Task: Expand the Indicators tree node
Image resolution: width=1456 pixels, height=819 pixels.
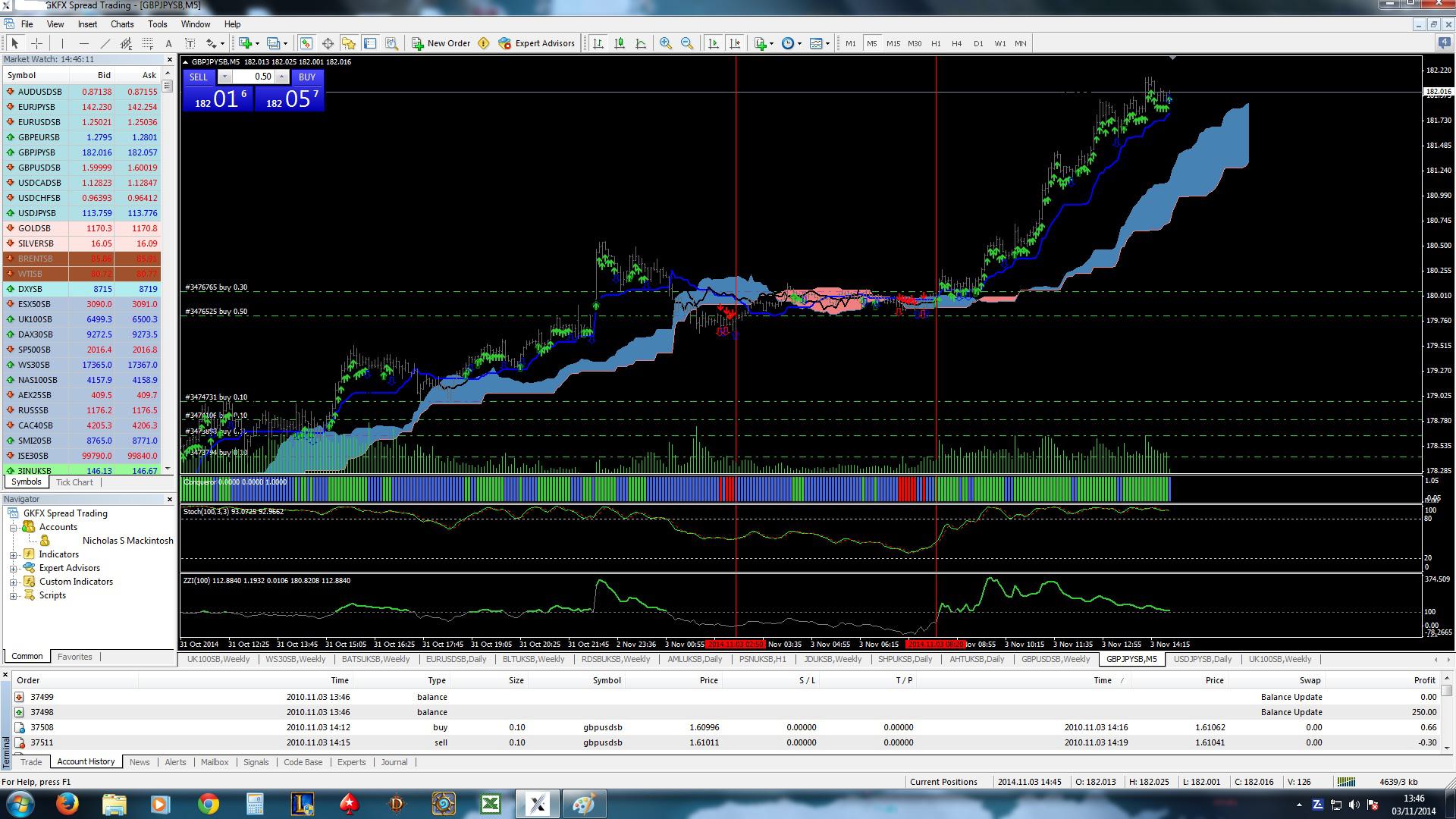Action: coord(14,554)
